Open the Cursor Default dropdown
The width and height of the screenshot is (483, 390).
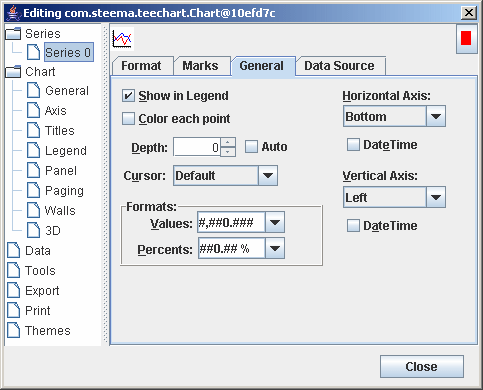pos(268,175)
